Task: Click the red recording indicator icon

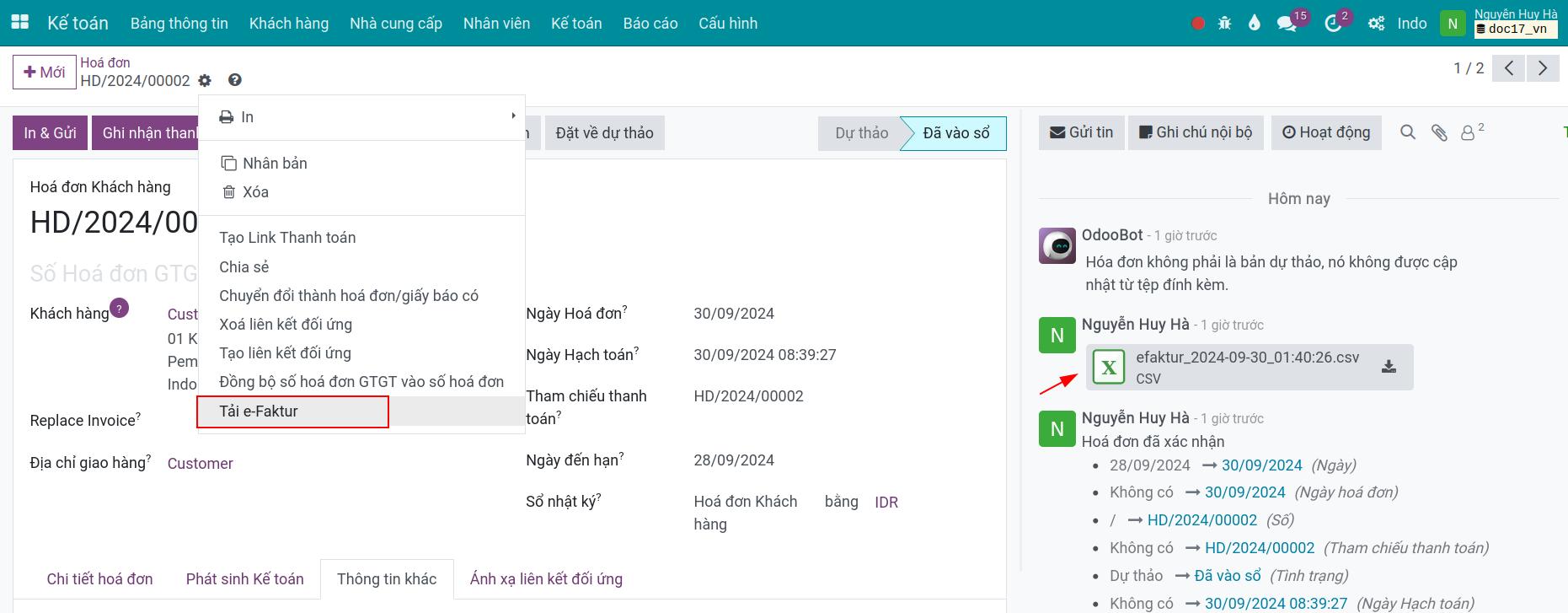Action: tap(1198, 24)
